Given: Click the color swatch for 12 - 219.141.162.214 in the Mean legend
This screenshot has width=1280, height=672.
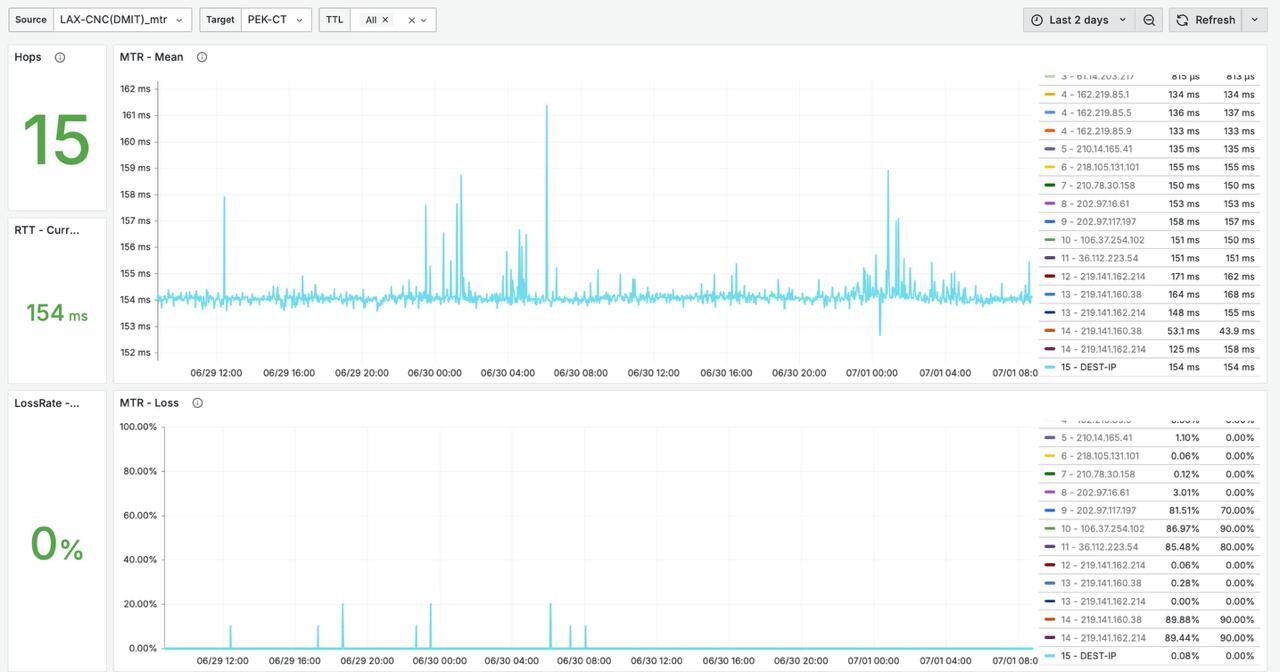Looking at the screenshot, I should tap(1049, 276).
